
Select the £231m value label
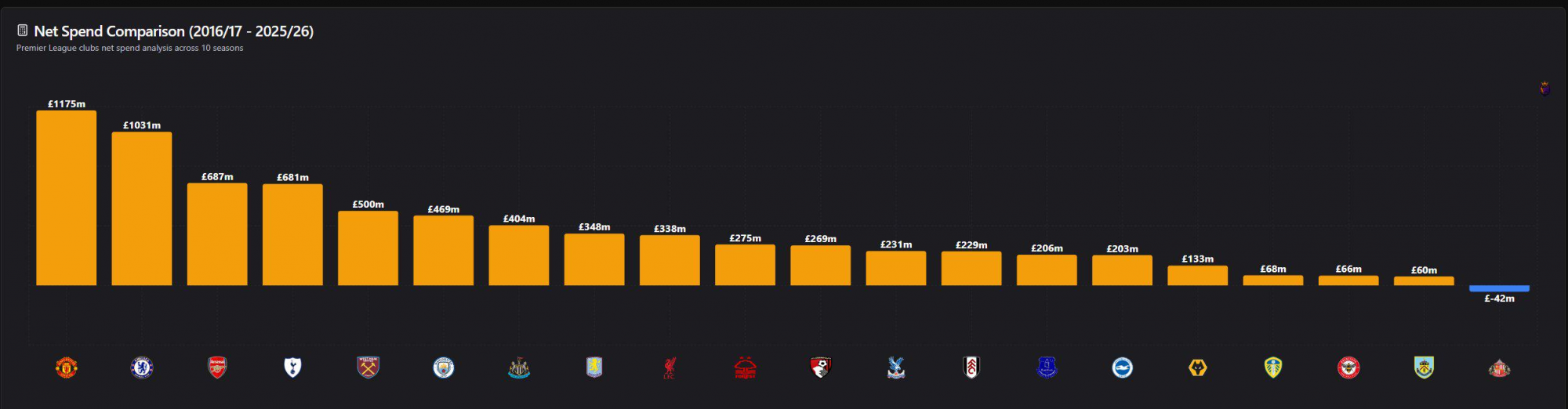point(896,244)
